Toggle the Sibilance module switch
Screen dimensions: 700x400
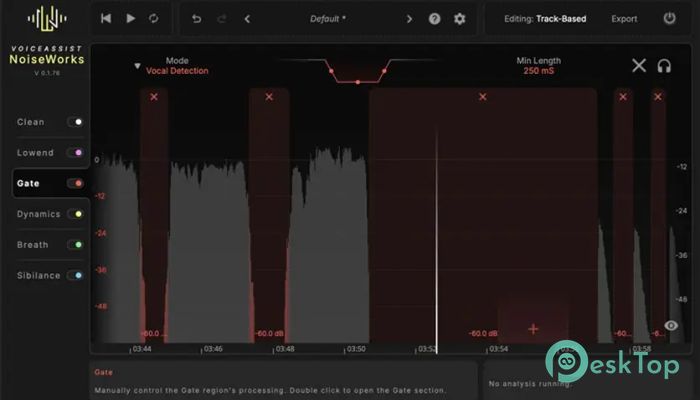[75, 275]
